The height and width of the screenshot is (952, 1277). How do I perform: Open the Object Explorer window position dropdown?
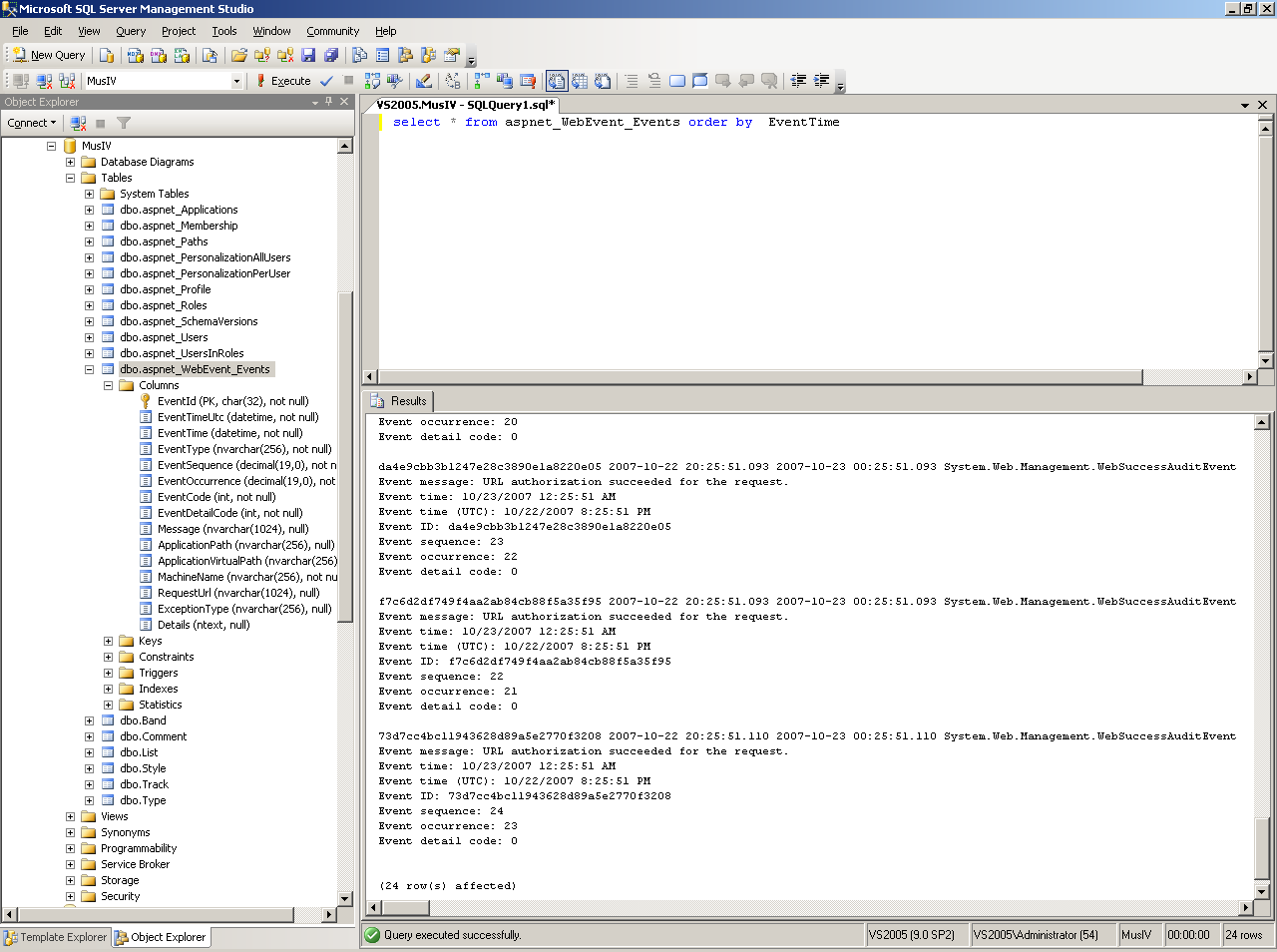(315, 102)
